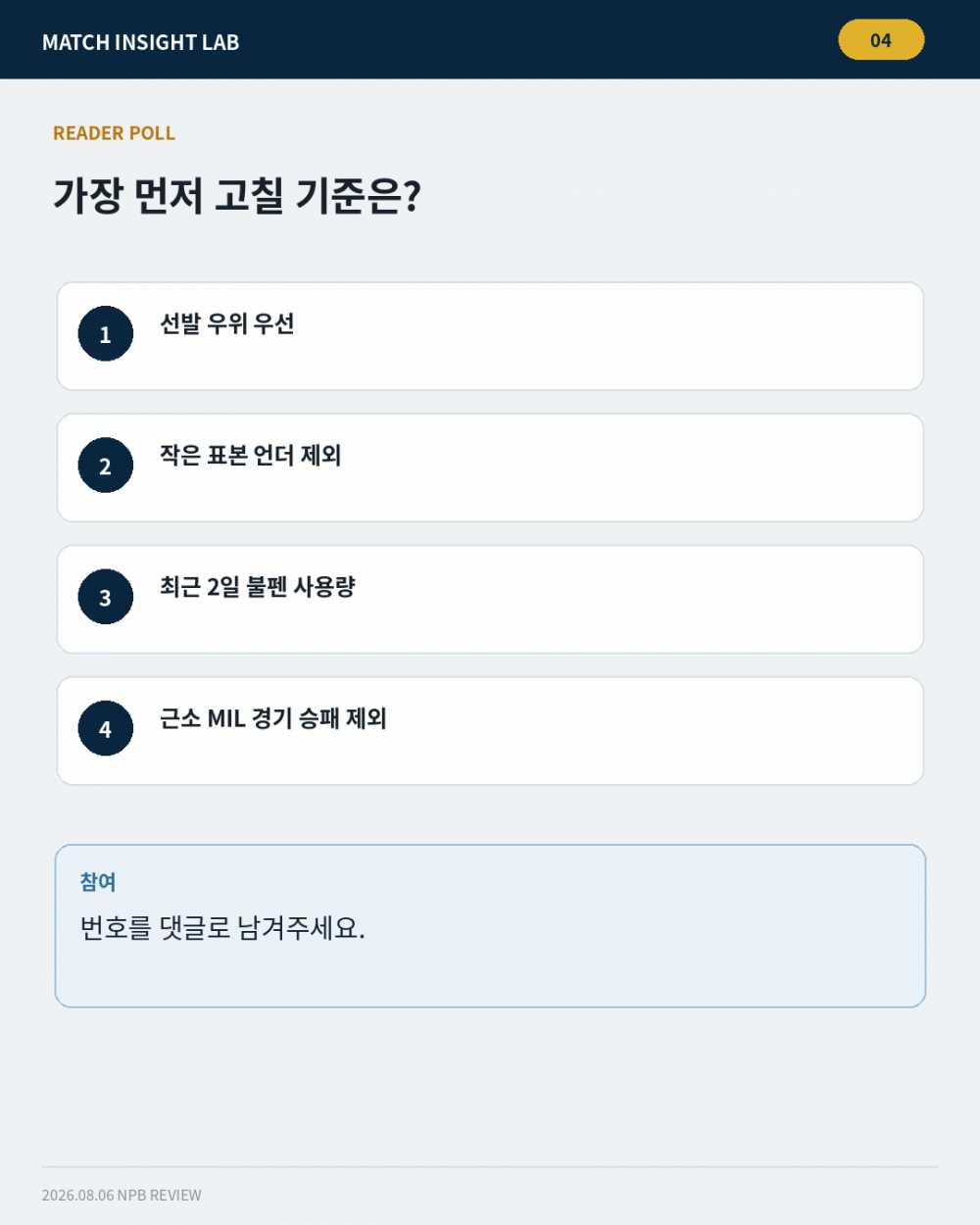The height and width of the screenshot is (1225, 980).
Task: Click the number 2 circle icon
Action: click(x=105, y=465)
